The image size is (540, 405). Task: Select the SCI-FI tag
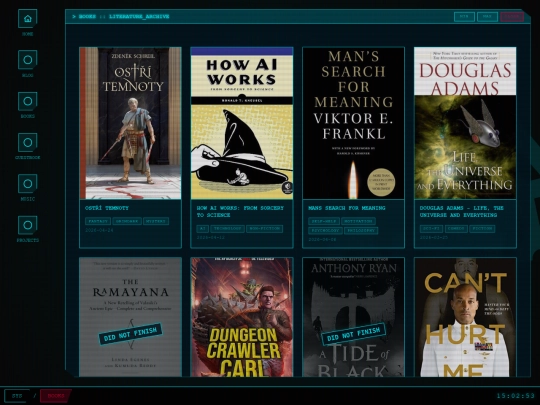coord(431,229)
